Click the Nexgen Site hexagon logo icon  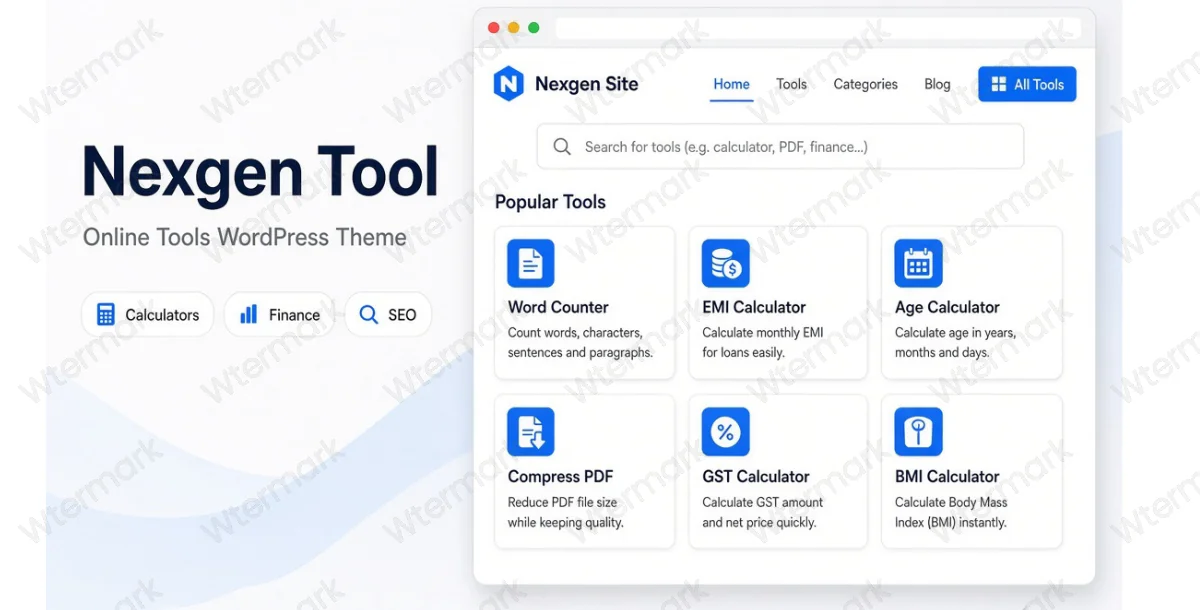coord(508,84)
